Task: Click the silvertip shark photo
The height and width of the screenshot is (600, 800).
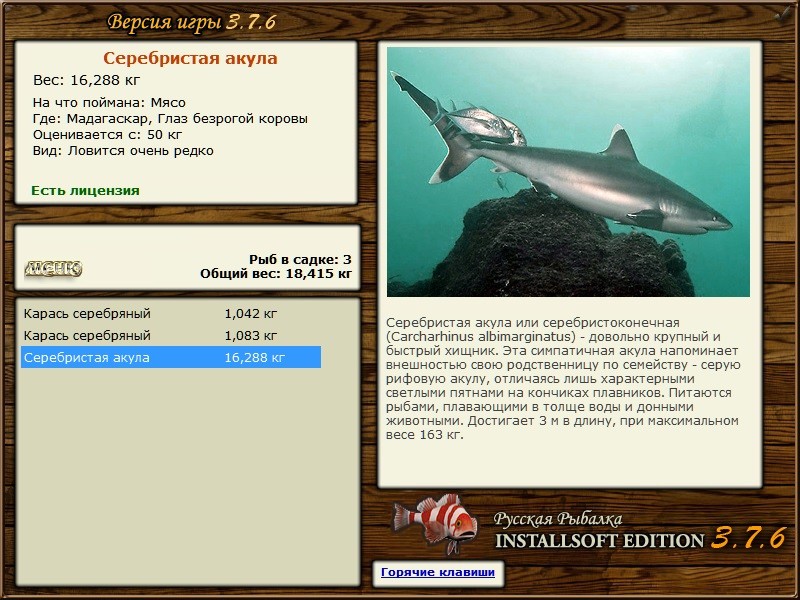Action: (568, 171)
